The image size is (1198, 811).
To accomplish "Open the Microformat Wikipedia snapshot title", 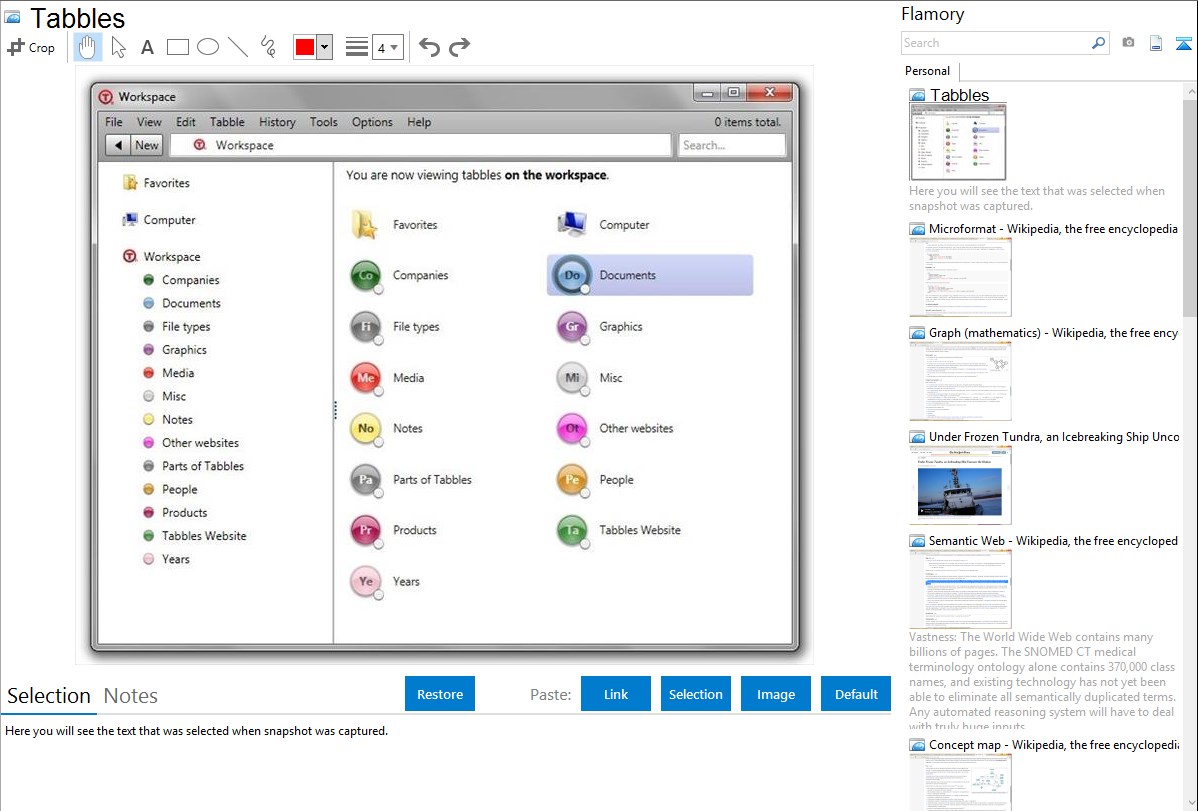I will coord(1053,229).
